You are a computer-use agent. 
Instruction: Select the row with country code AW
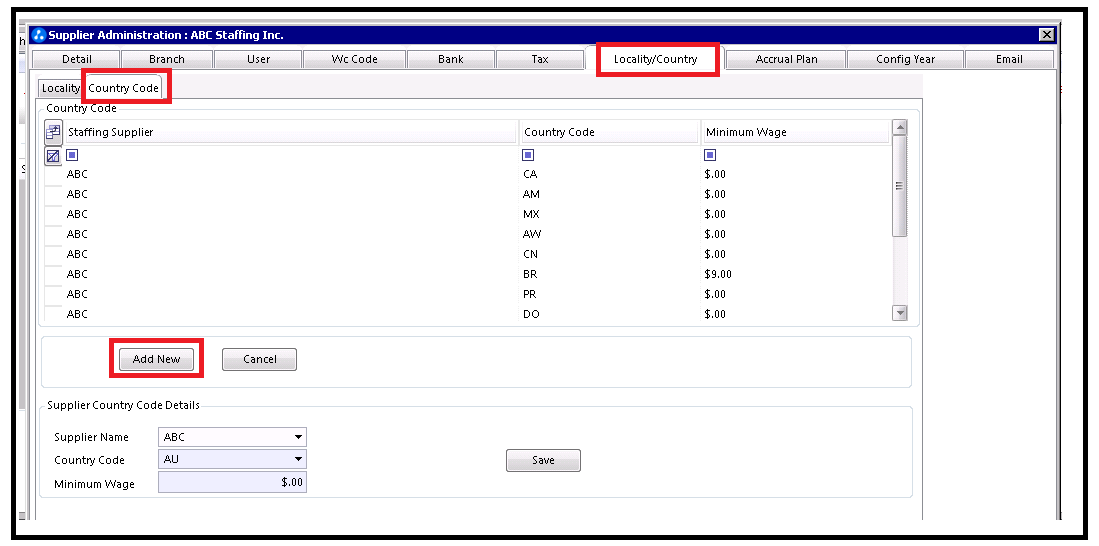click(x=466, y=234)
